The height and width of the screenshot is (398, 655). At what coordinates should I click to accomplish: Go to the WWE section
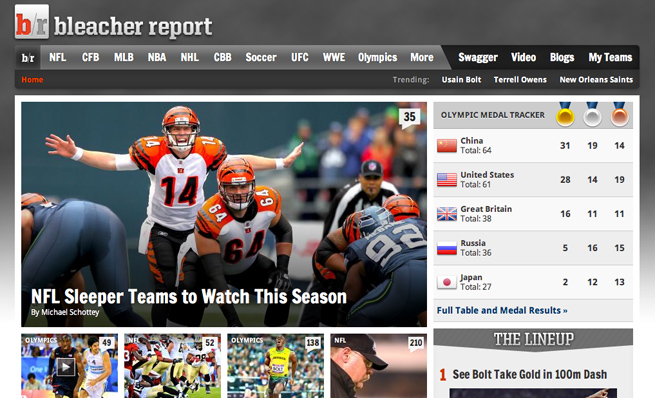click(334, 57)
